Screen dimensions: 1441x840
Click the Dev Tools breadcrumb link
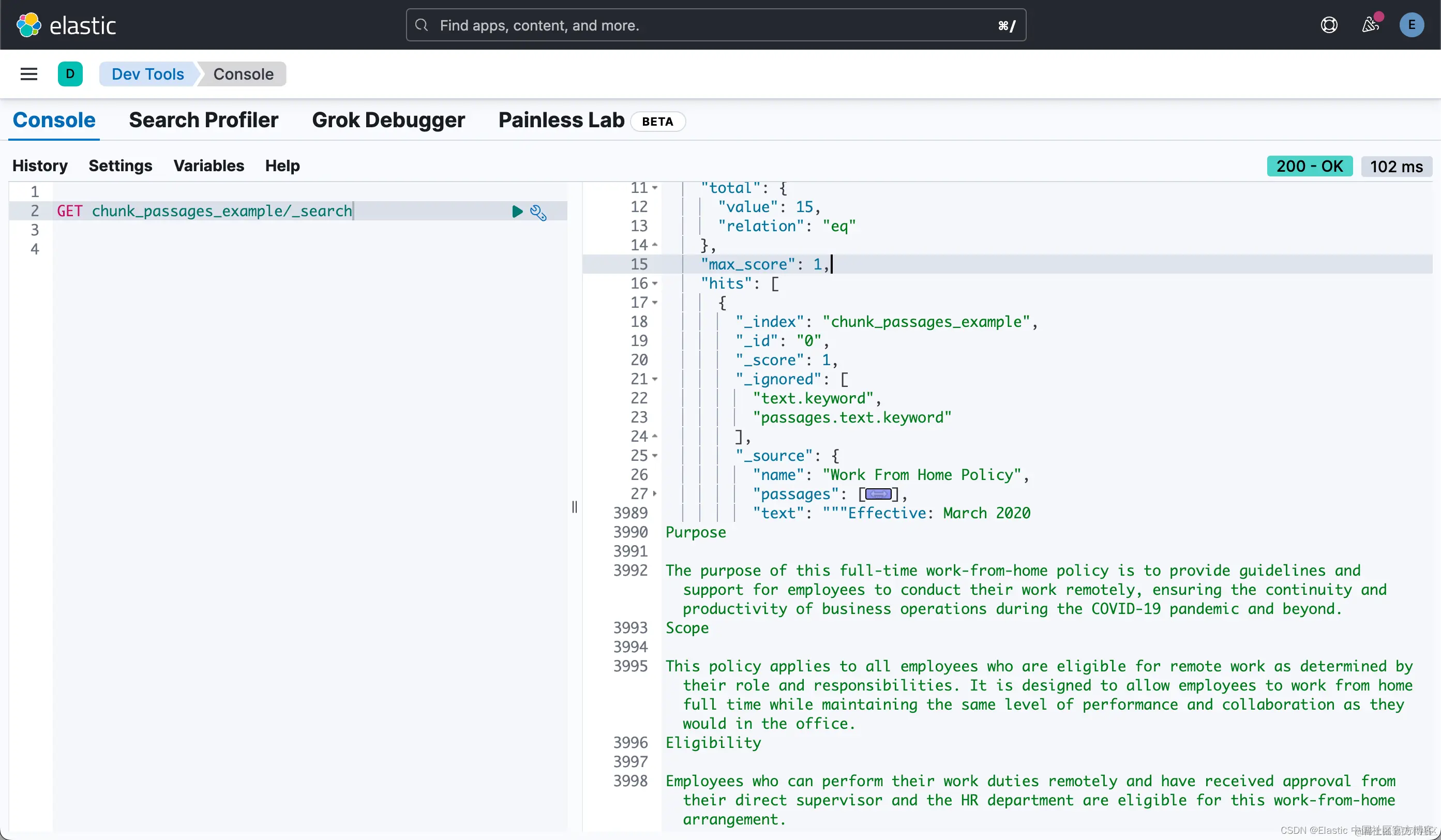(147, 74)
